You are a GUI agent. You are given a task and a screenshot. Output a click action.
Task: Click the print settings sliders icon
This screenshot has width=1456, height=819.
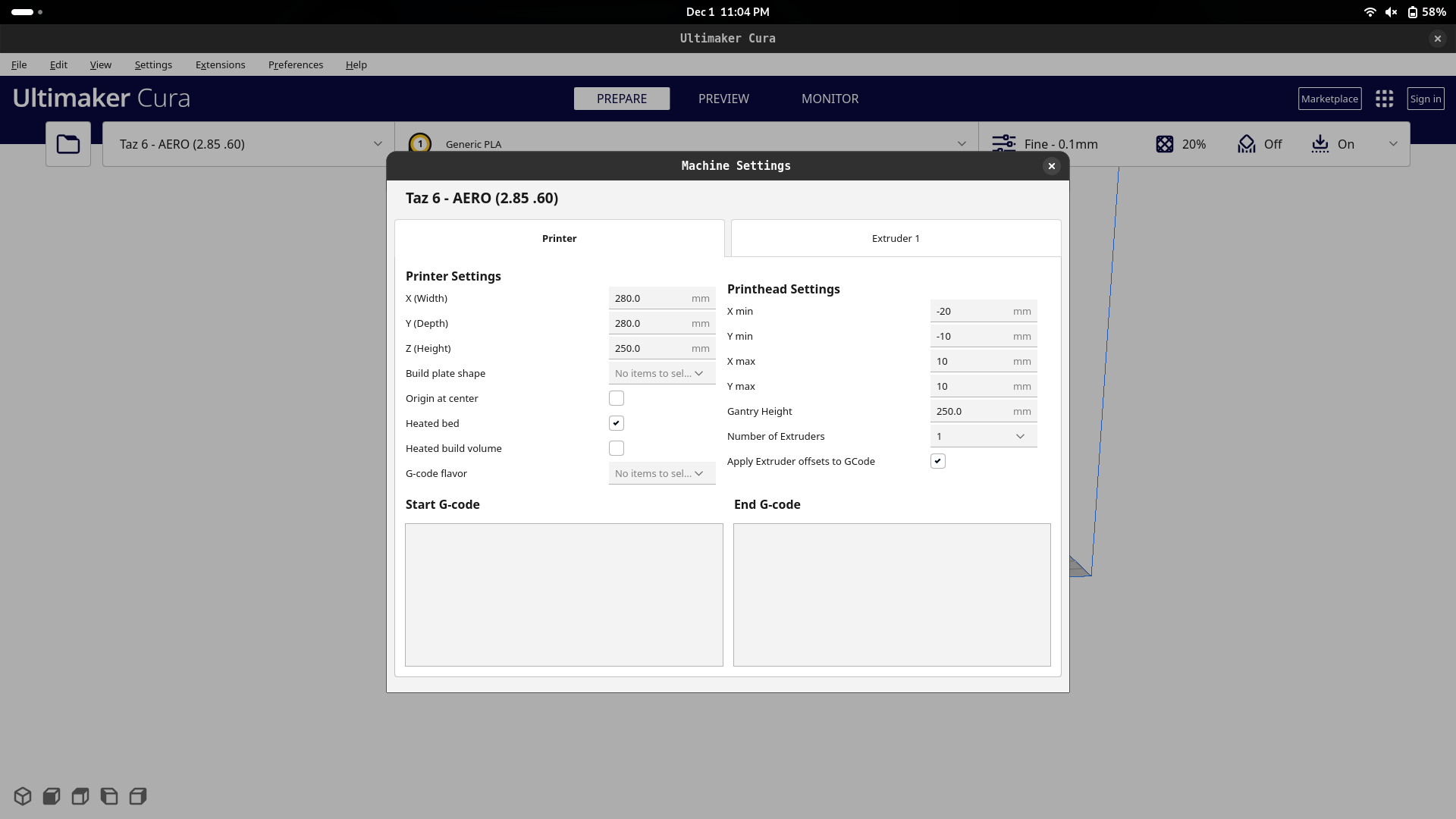coord(1004,144)
